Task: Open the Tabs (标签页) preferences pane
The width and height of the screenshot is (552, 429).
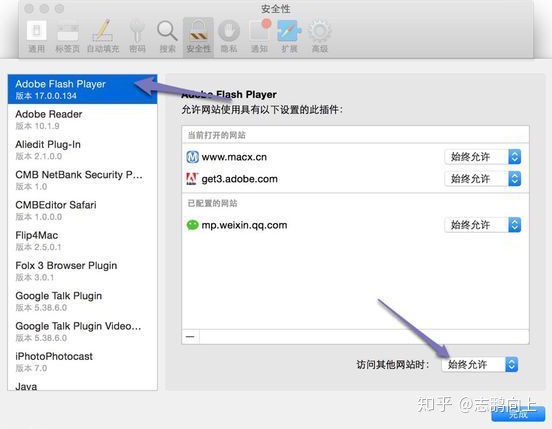Action: [68, 37]
